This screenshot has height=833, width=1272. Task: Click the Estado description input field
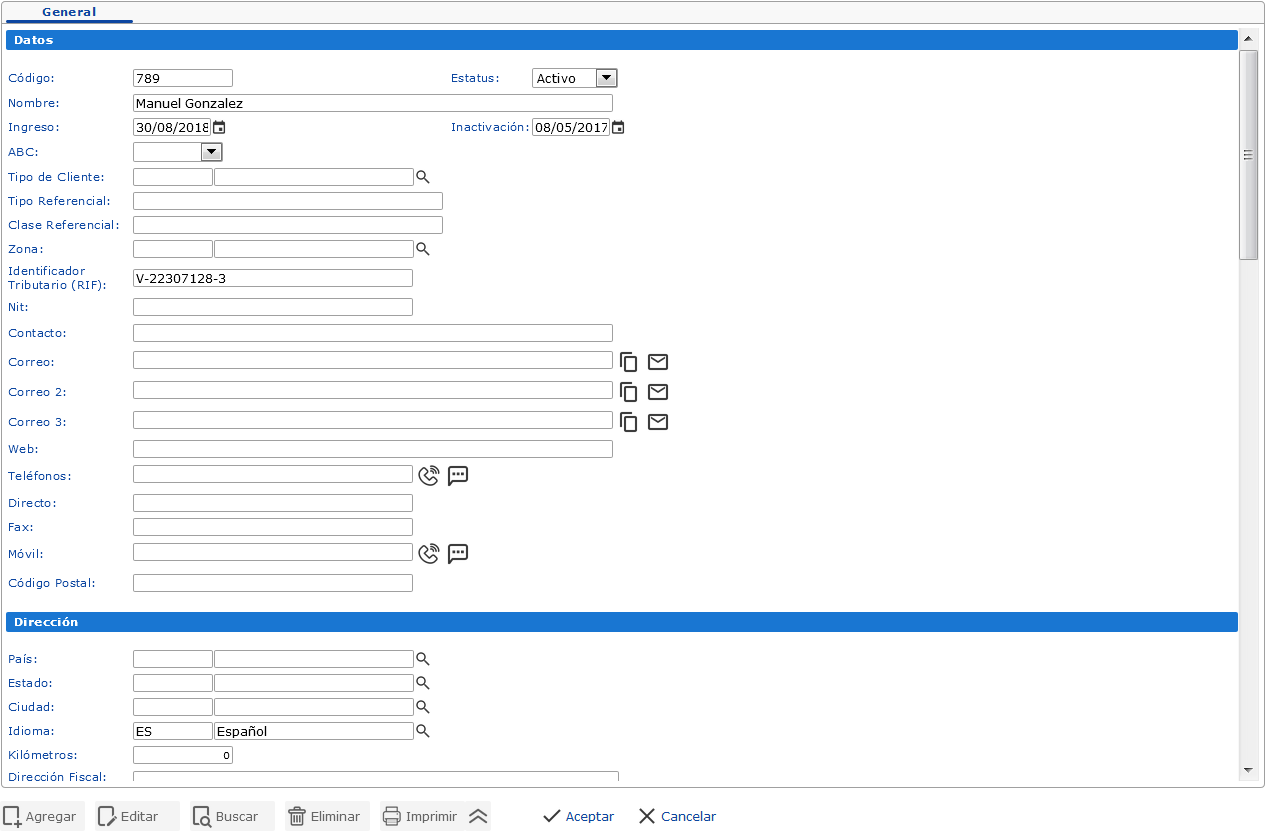click(x=314, y=683)
